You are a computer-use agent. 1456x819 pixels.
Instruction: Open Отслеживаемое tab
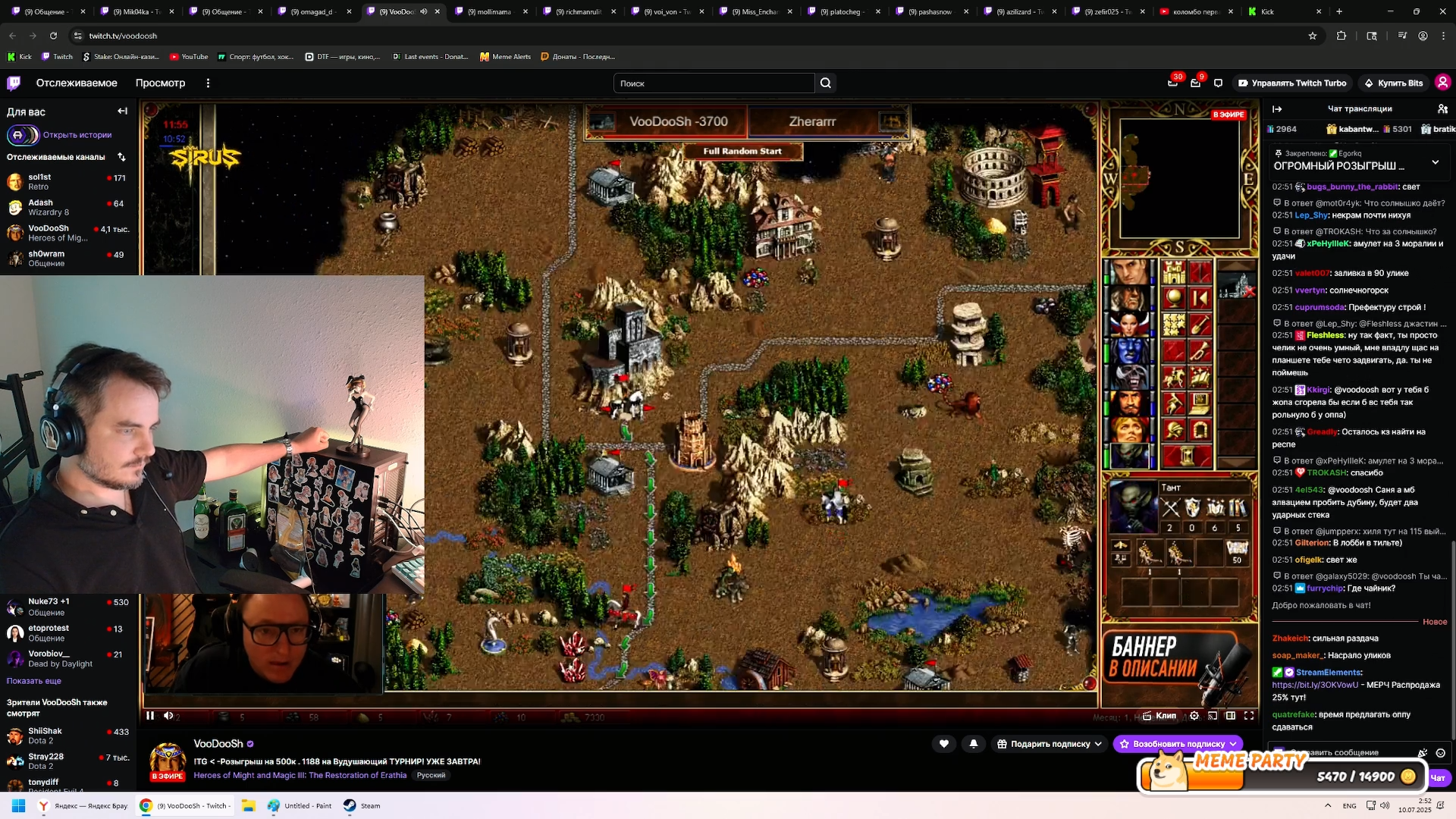tap(77, 83)
